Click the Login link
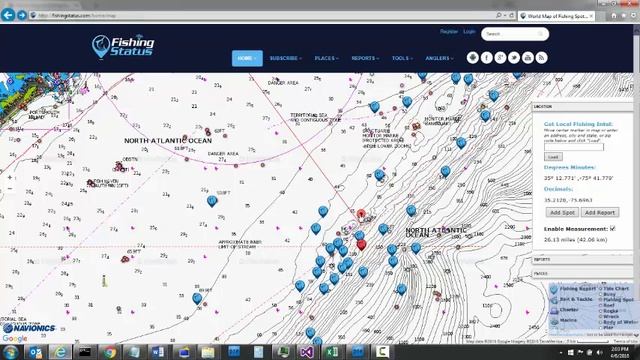This screenshot has height=360, width=640. [469, 31]
